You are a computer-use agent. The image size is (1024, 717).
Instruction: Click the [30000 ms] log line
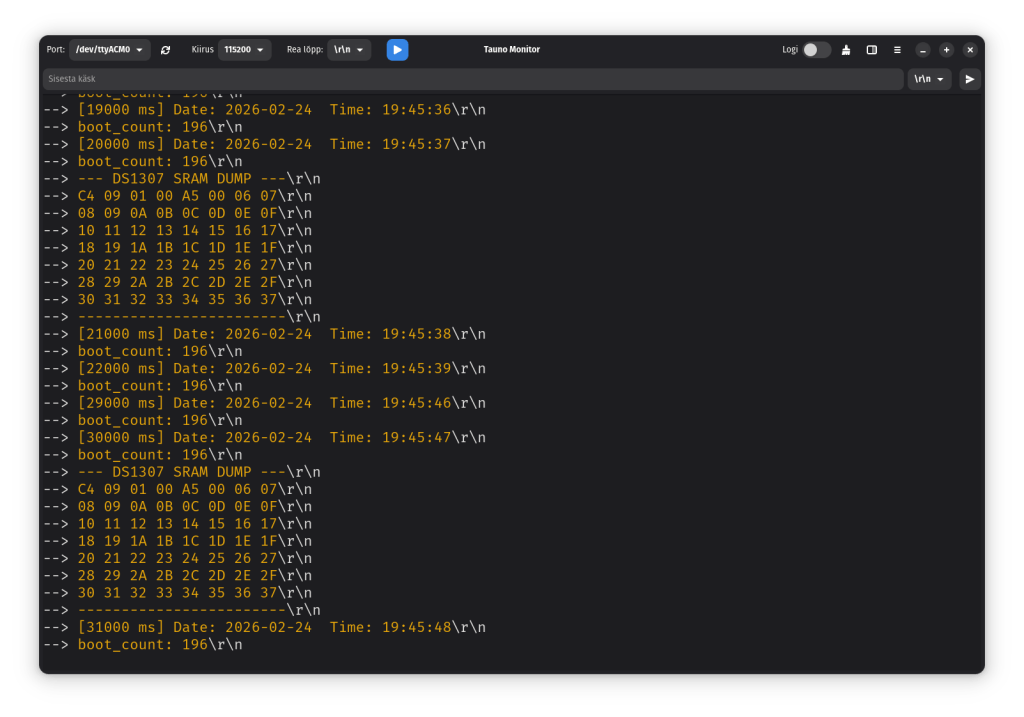coord(280,437)
